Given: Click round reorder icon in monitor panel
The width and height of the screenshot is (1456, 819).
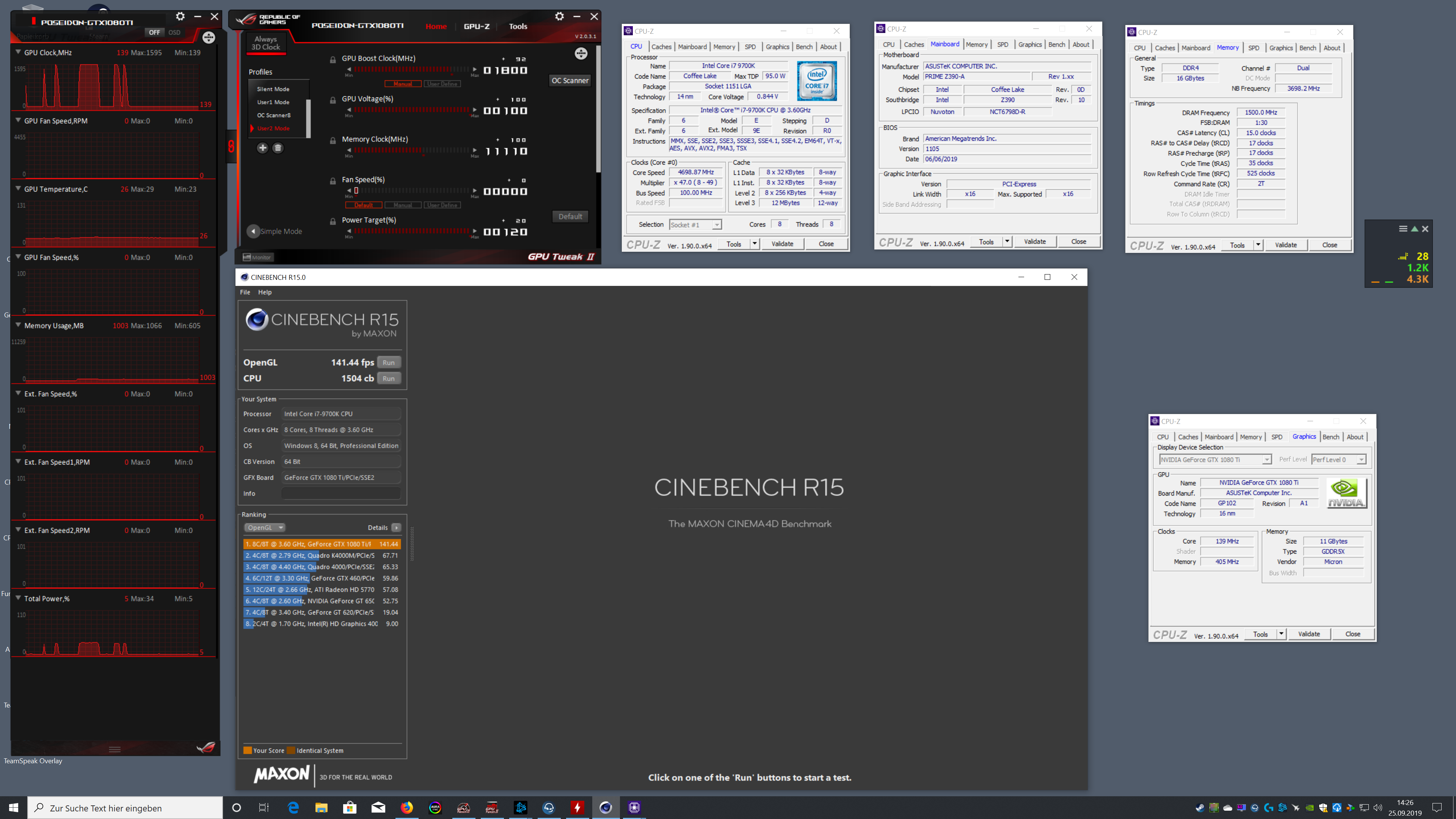Looking at the screenshot, I should click(x=209, y=38).
